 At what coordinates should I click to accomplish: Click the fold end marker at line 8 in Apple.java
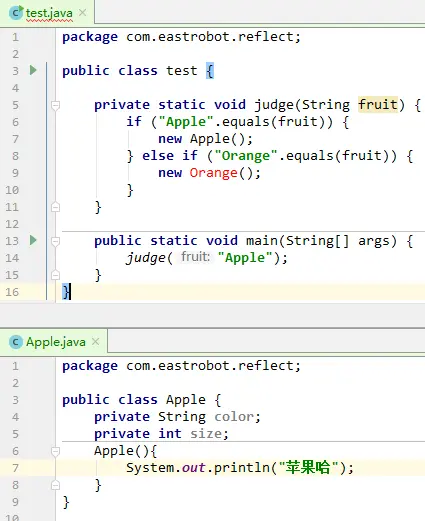coord(56,485)
